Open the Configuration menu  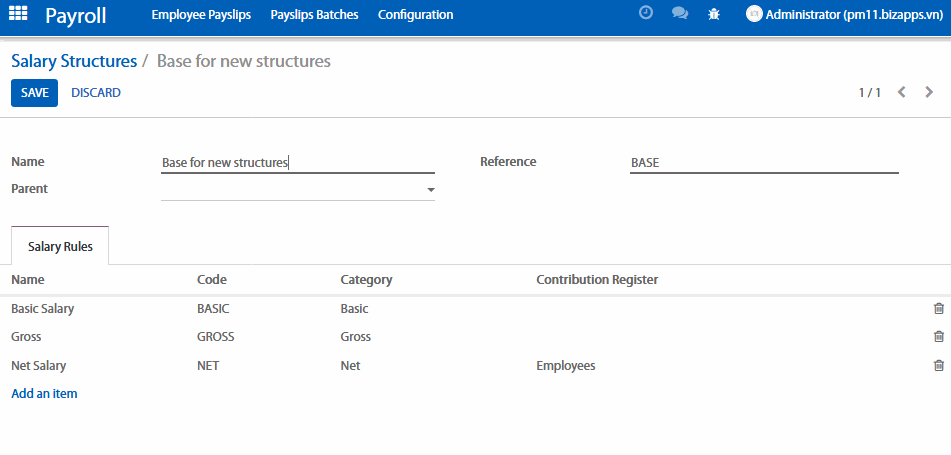click(x=415, y=15)
